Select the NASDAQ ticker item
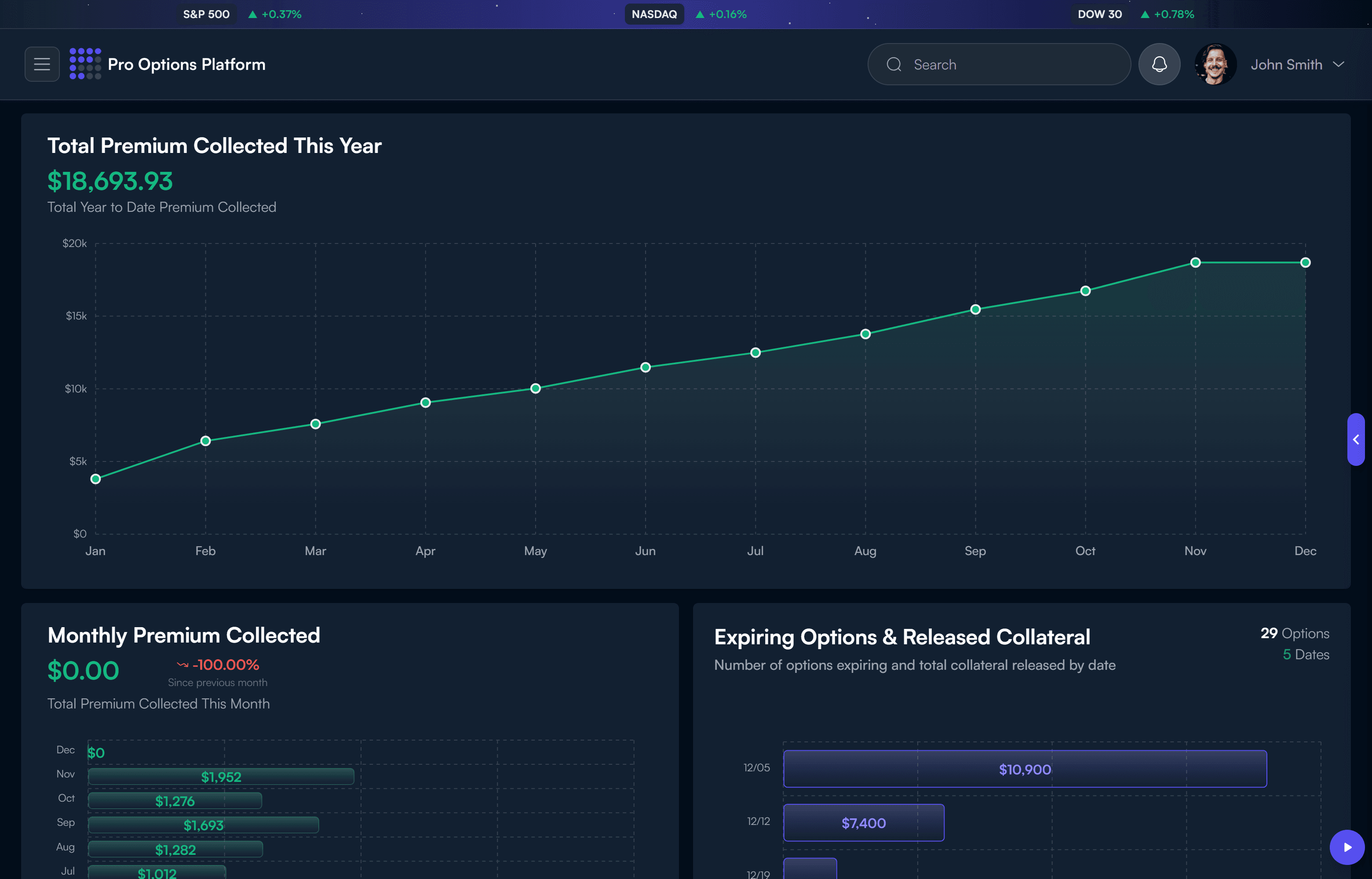The width and height of the screenshot is (1372, 879). tap(654, 14)
